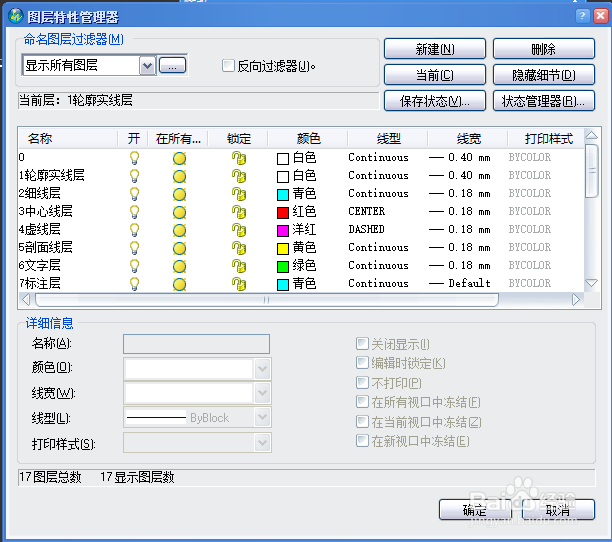The image size is (612, 542).
Task: Click the freeze sun icon for 3中心线层
Action: (180, 212)
